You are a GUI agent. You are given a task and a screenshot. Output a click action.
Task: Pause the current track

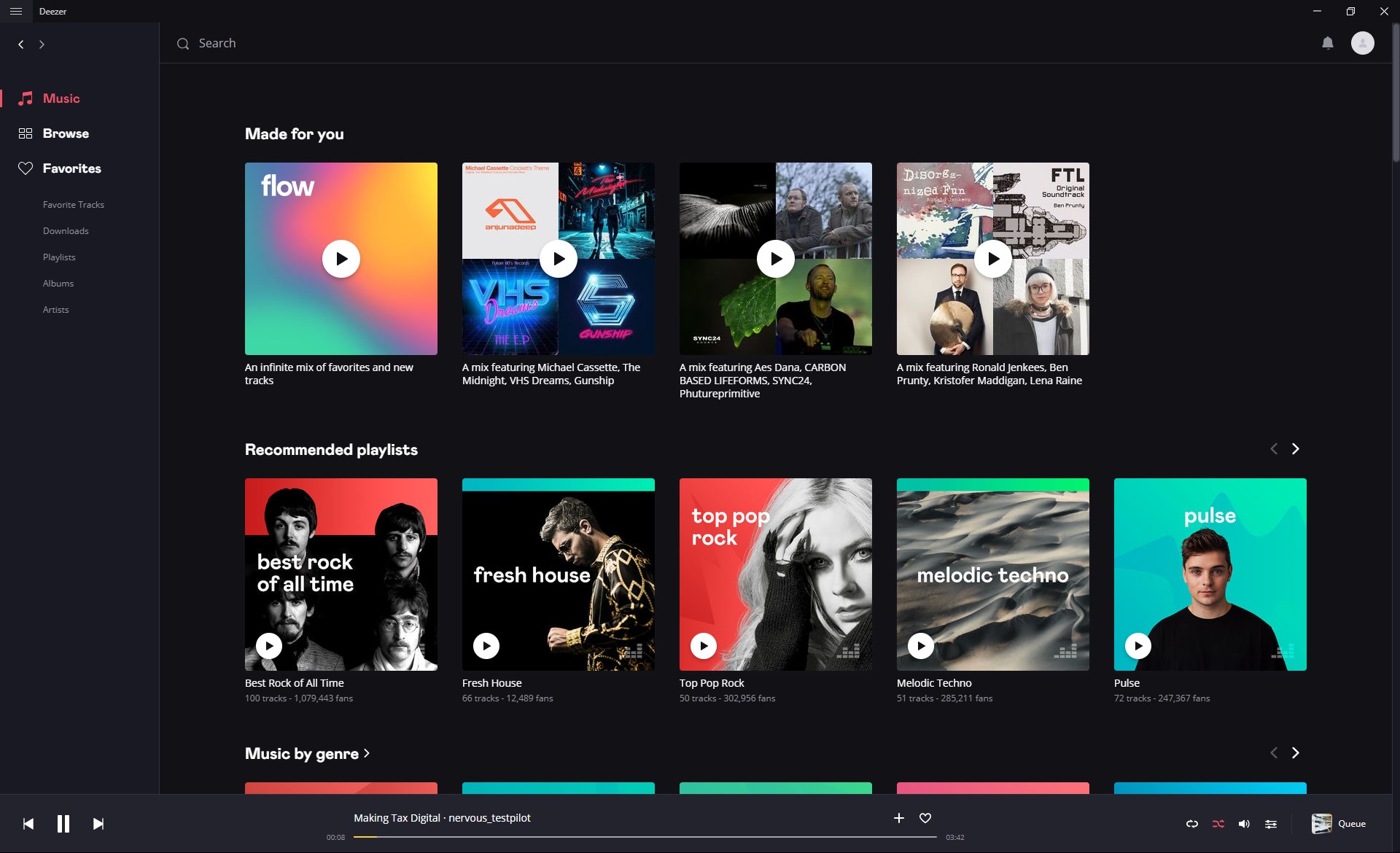(63, 824)
